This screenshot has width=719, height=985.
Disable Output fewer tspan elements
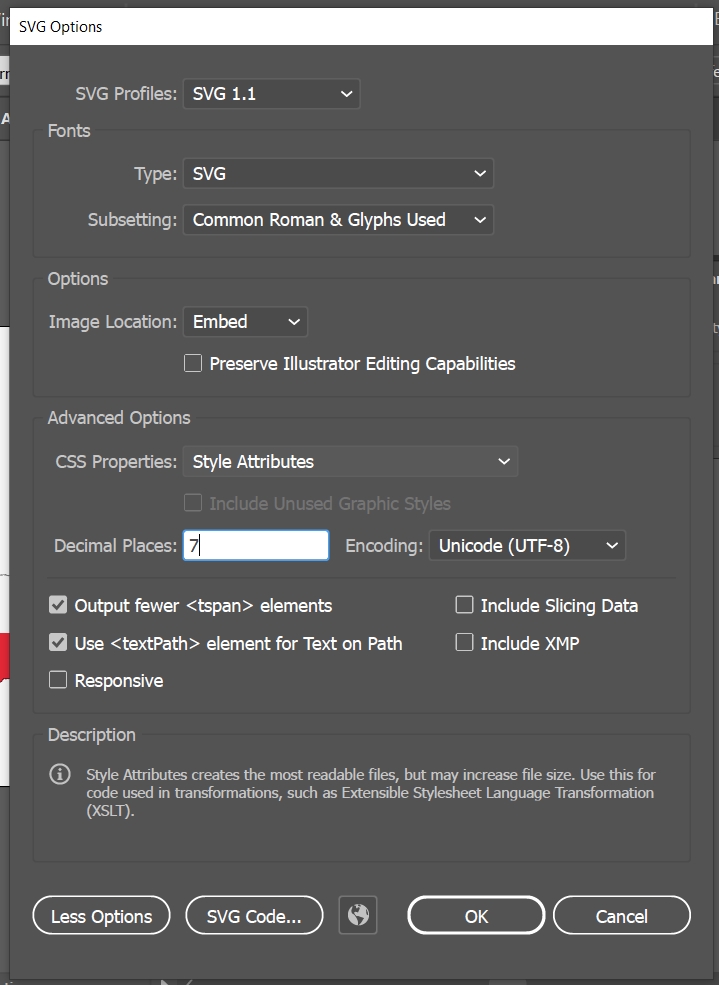(57, 604)
